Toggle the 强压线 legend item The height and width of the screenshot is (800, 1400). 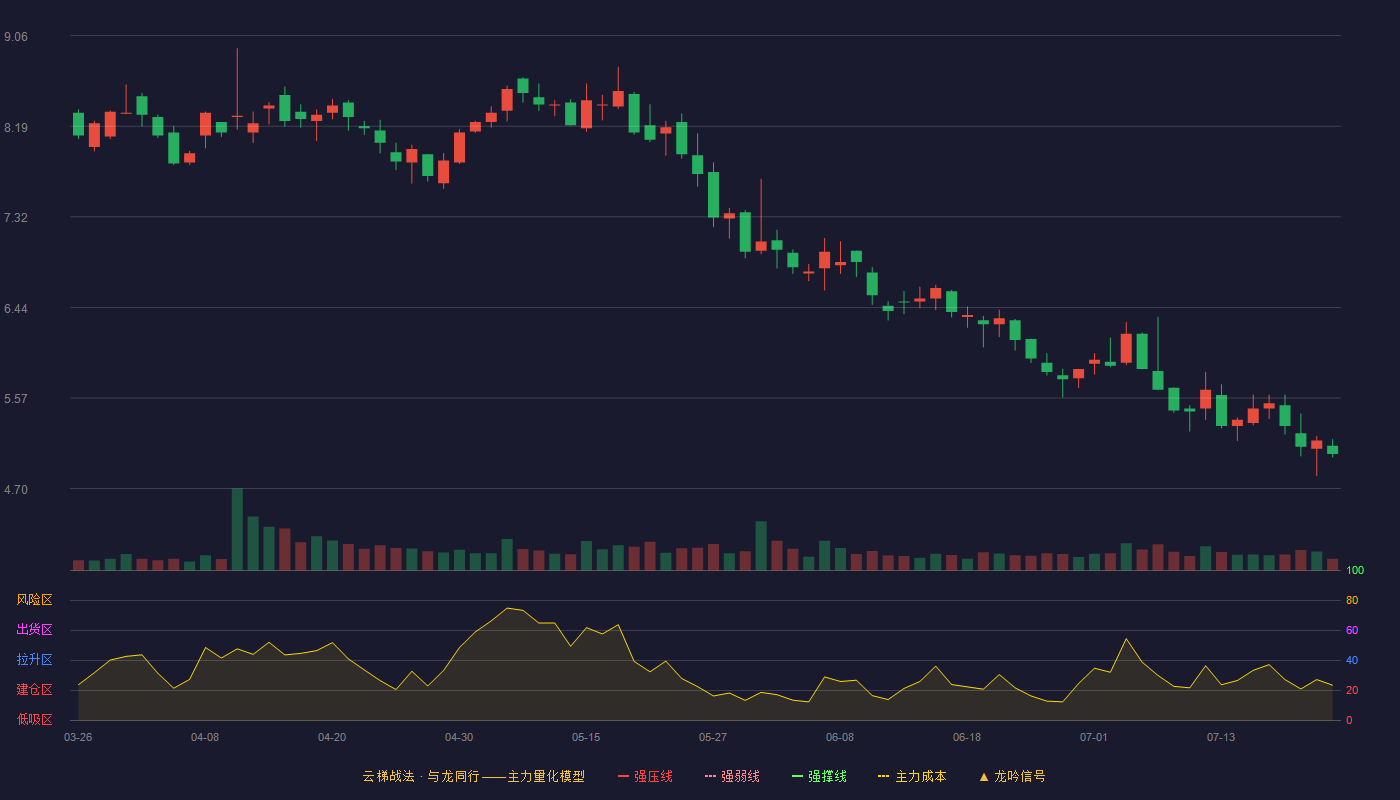click(x=645, y=776)
